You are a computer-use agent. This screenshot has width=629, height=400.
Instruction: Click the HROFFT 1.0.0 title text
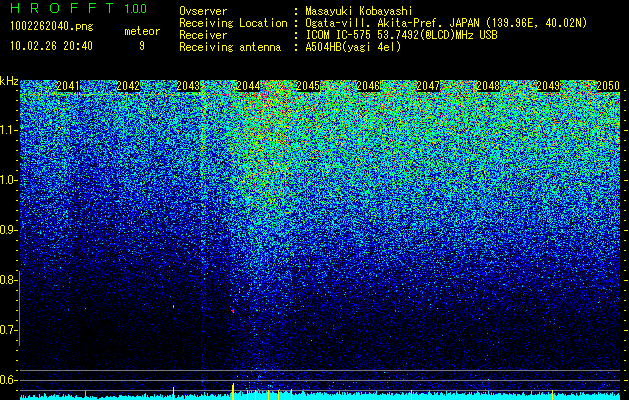[79, 8]
